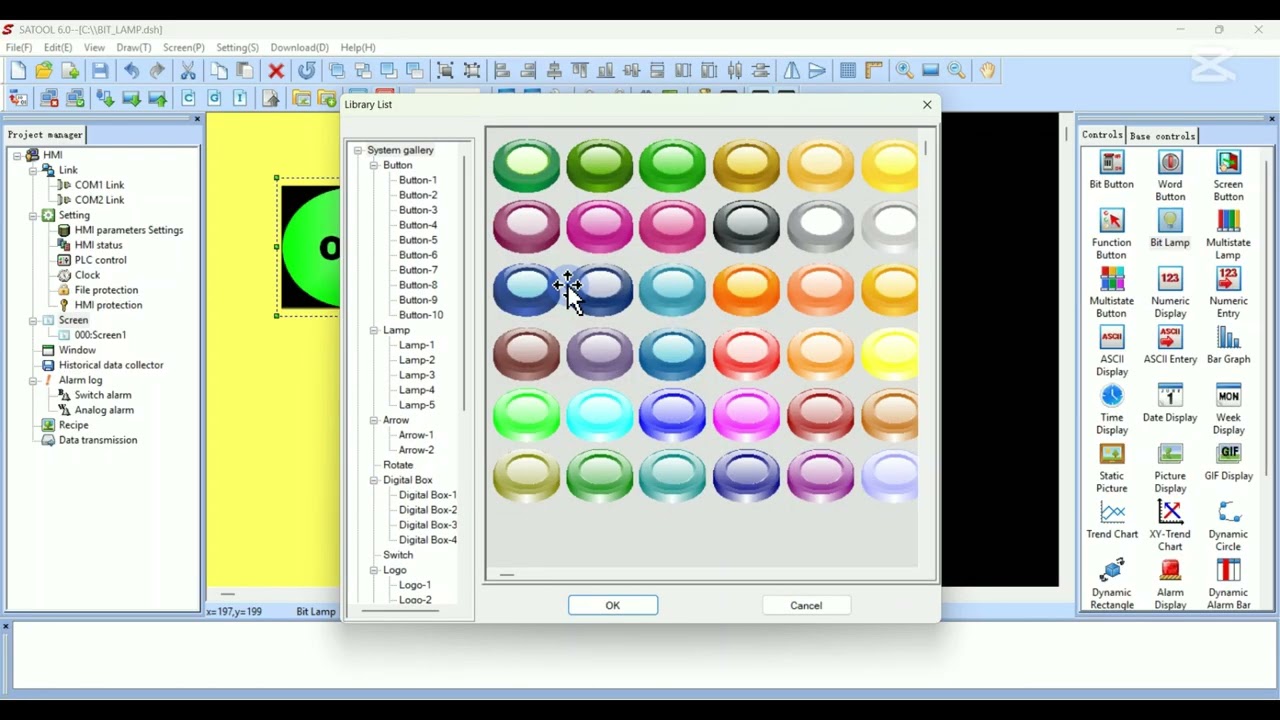The height and width of the screenshot is (720, 1280).
Task: Select the Week Display control
Action: [1228, 409]
